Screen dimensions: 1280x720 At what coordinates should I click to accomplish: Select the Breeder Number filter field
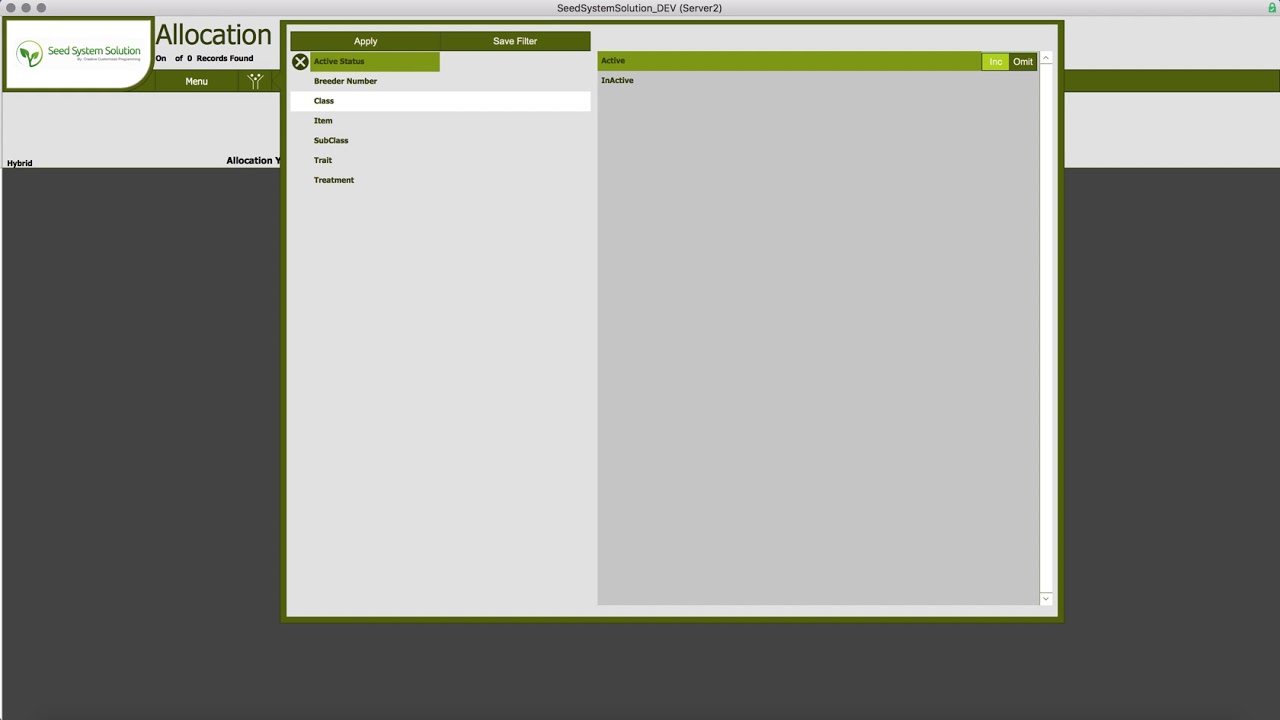(440, 81)
